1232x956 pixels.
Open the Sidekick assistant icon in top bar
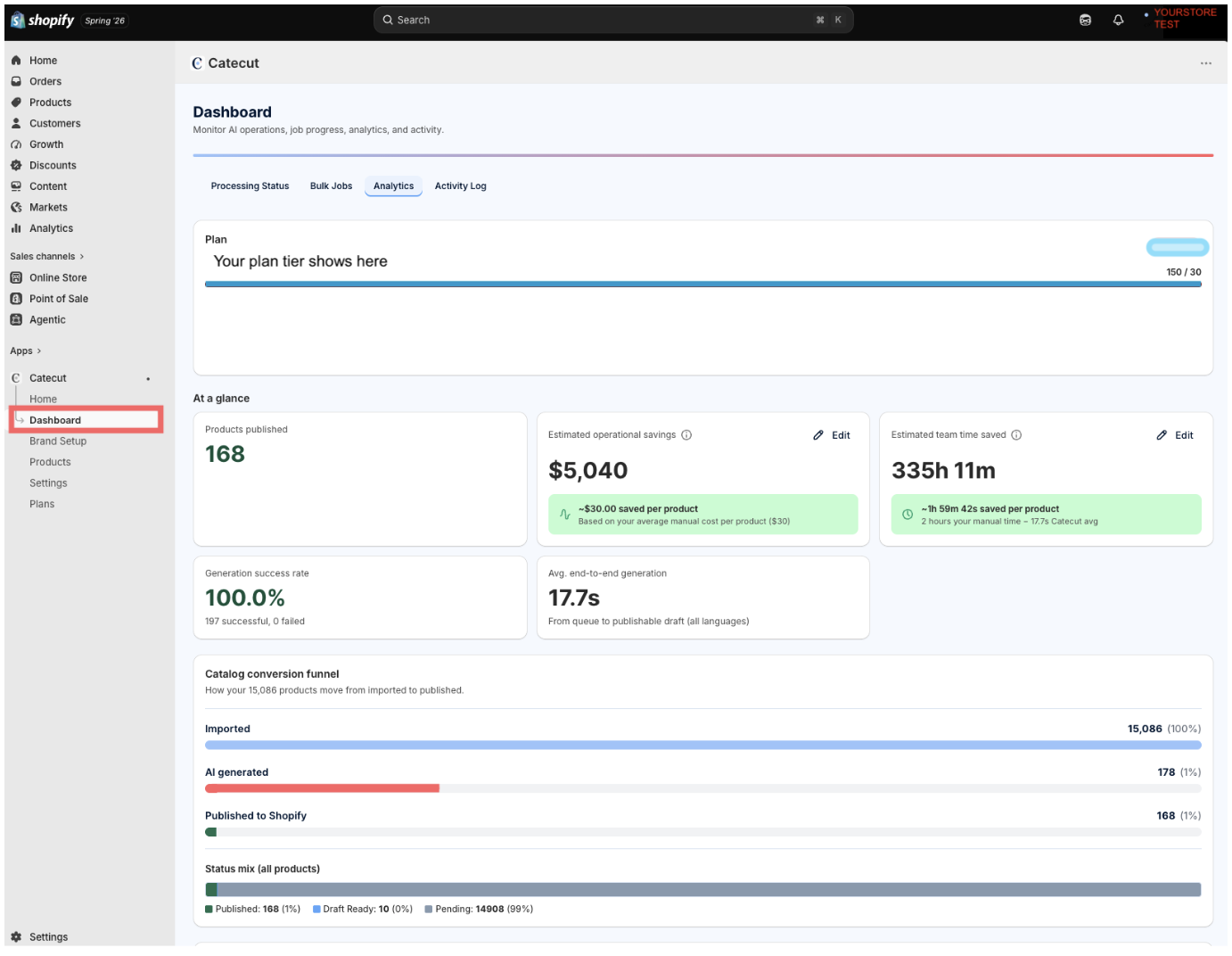(1085, 20)
